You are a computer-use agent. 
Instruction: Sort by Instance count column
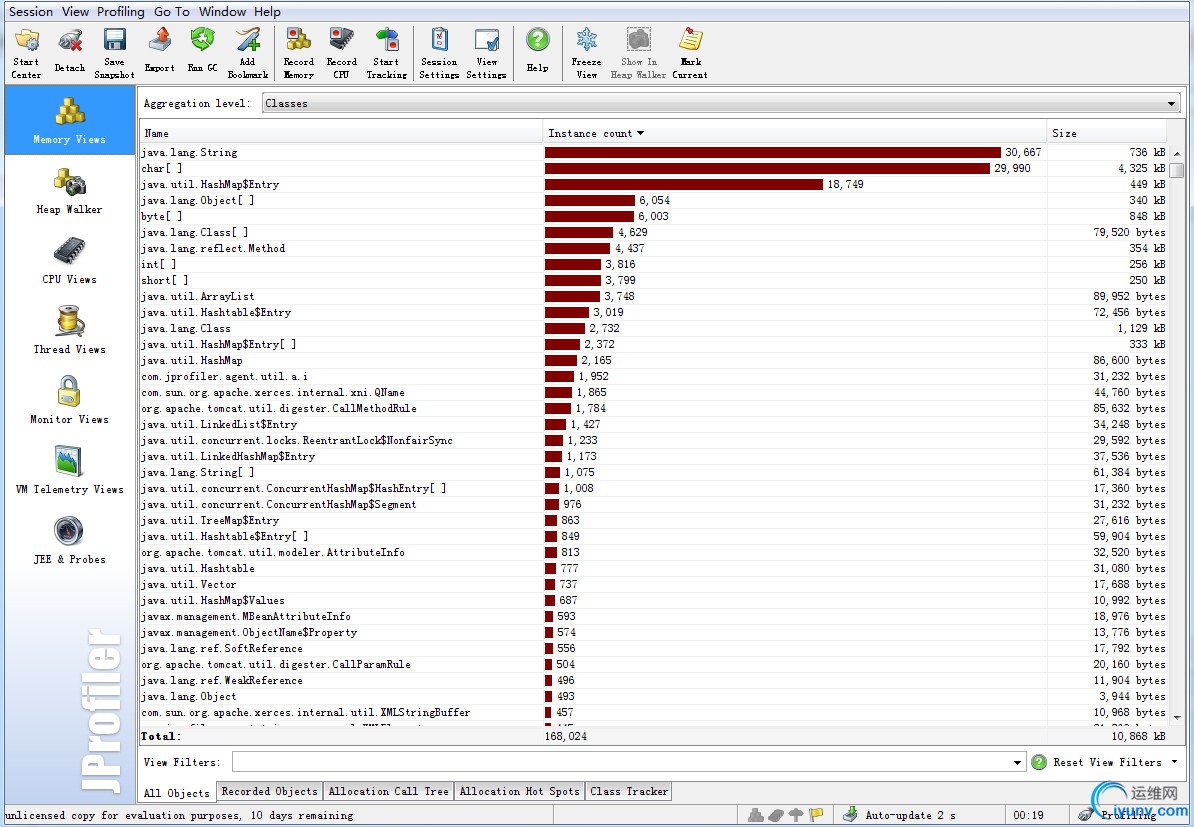pyautogui.click(x=794, y=133)
